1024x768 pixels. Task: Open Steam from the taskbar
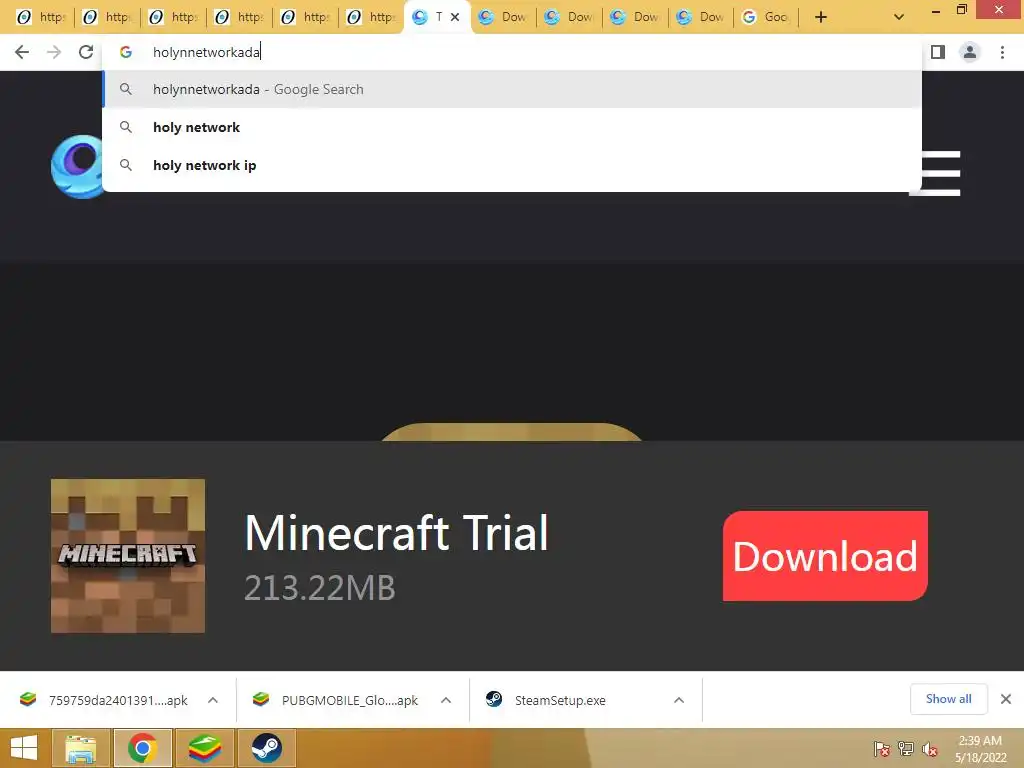pyautogui.click(x=266, y=748)
